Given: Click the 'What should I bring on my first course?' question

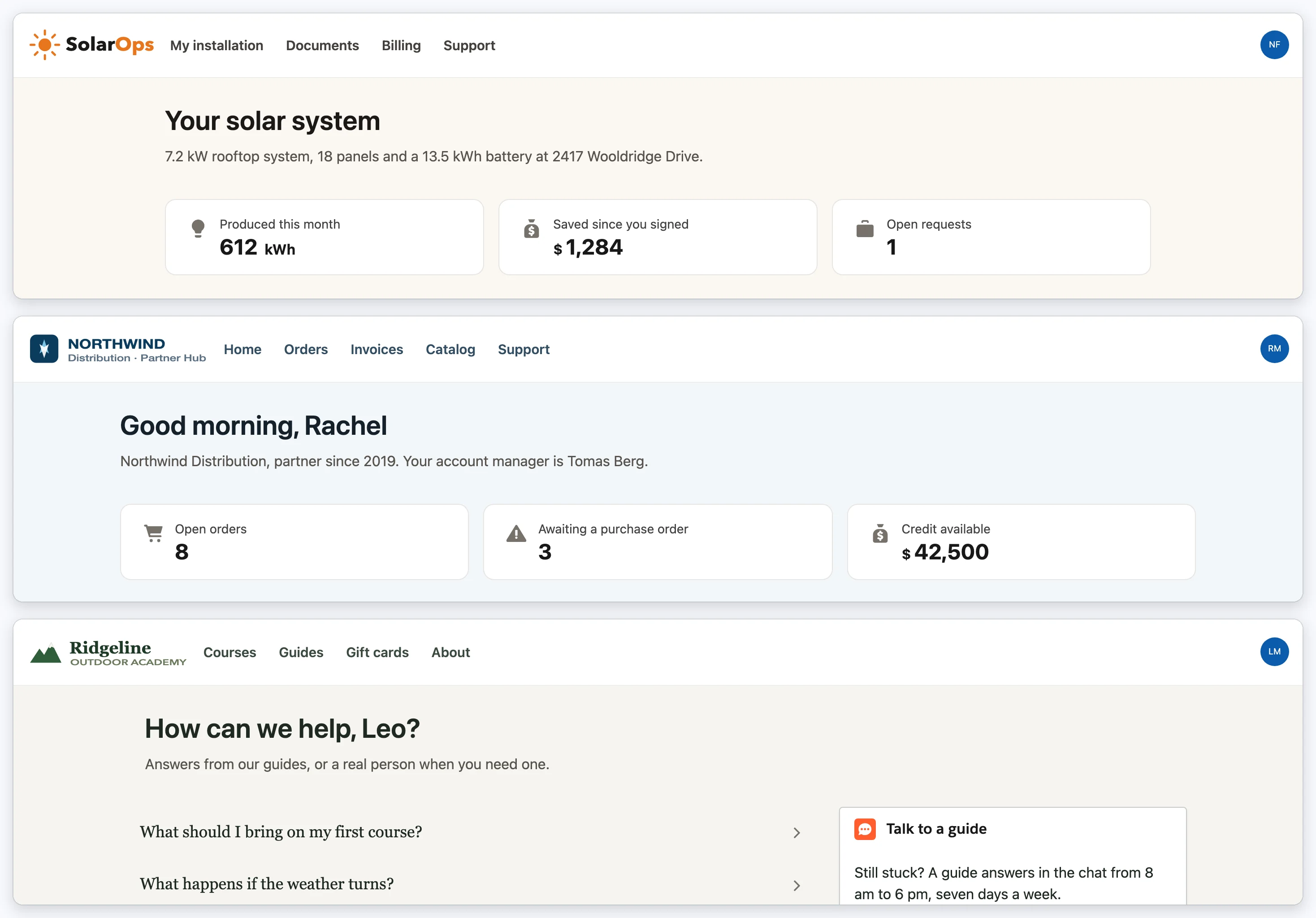Looking at the screenshot, I should tap(281, 832).
